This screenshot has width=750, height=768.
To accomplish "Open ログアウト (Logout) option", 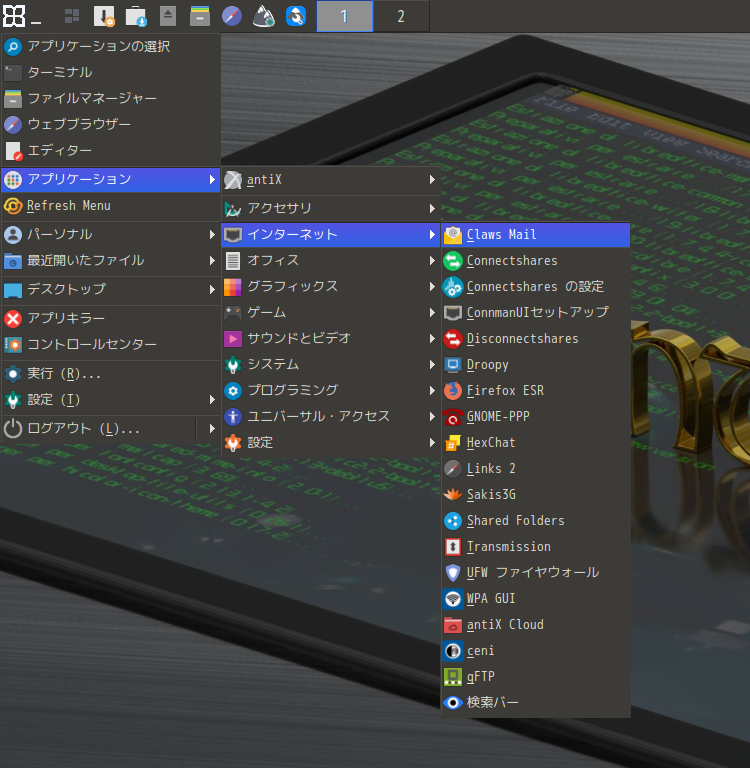I will [83, 428].
